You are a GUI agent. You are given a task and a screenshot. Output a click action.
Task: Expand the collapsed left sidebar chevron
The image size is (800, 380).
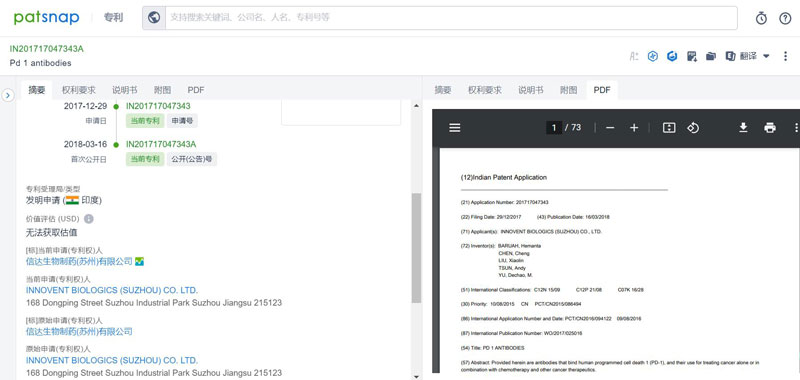[8, 95]
